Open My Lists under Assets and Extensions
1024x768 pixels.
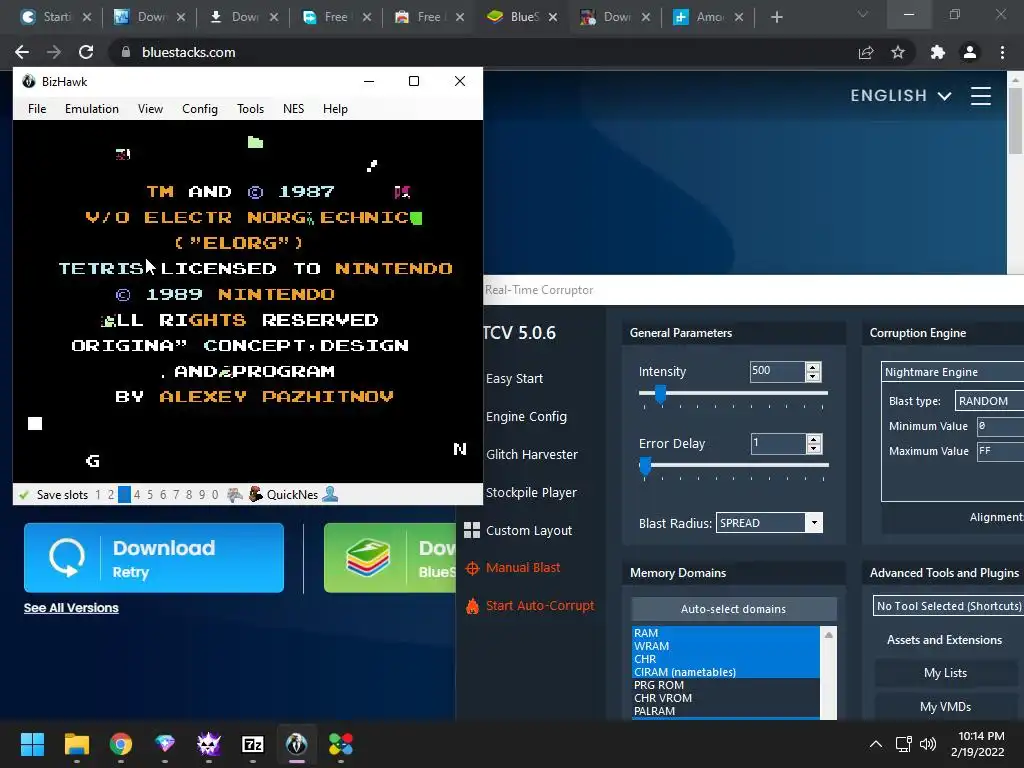click(x=945, y=673)
